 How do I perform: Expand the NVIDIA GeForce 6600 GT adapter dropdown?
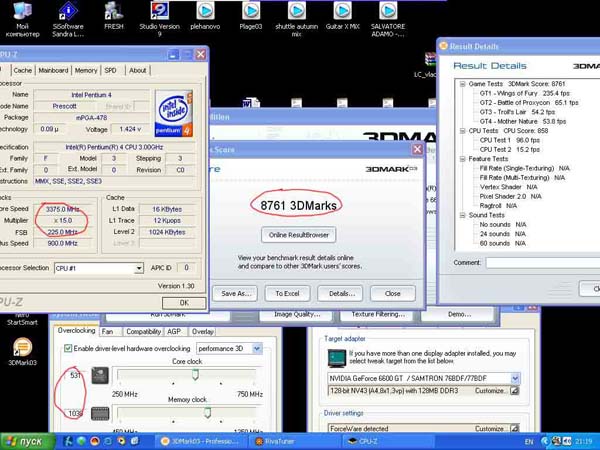tap(514, 379)
